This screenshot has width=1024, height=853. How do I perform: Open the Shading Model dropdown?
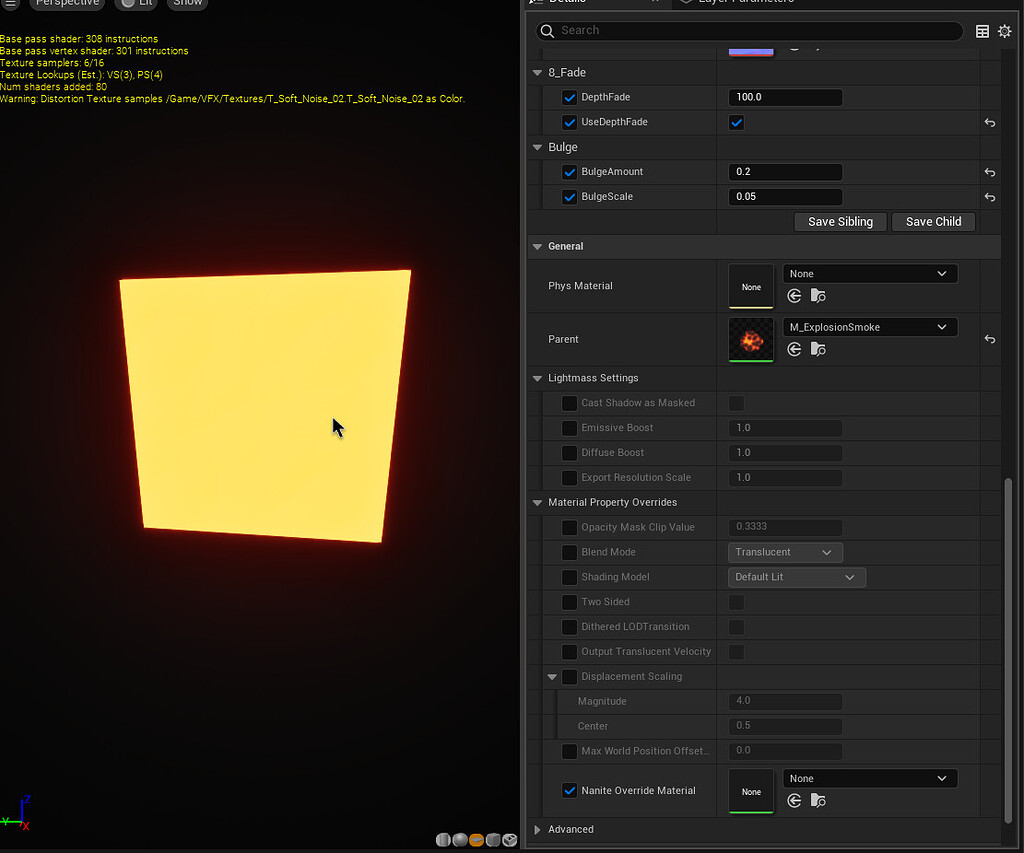point(796,577)
